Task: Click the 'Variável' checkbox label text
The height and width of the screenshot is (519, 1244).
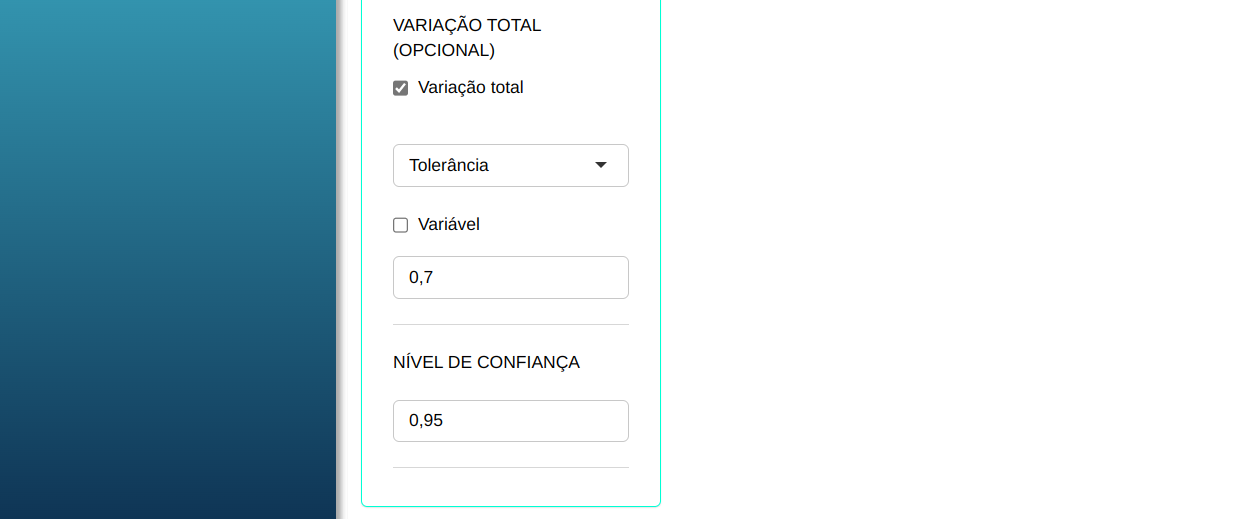Action: 449,225
